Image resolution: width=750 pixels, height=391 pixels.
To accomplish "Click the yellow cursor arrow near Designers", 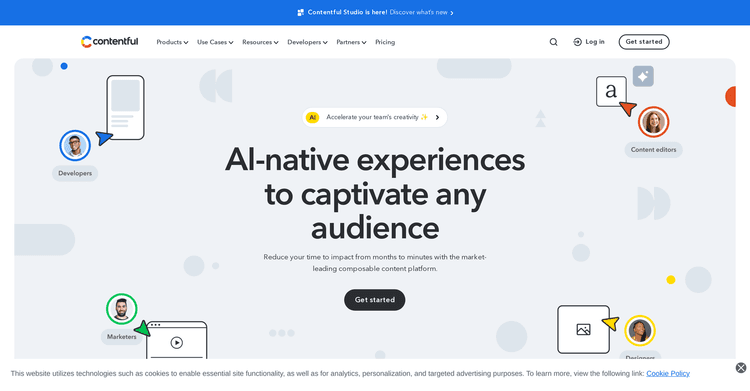I will click(x=611, y=323).
